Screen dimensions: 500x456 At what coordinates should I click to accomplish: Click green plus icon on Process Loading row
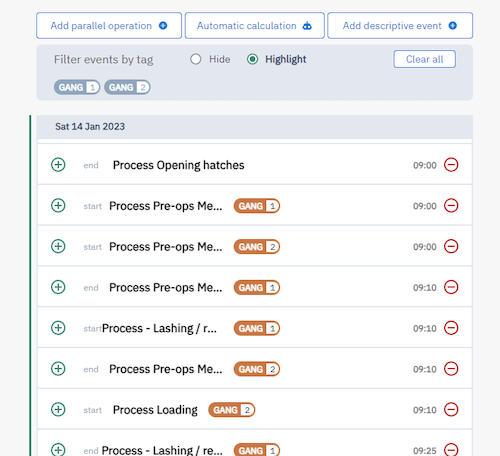click(58, 409)
